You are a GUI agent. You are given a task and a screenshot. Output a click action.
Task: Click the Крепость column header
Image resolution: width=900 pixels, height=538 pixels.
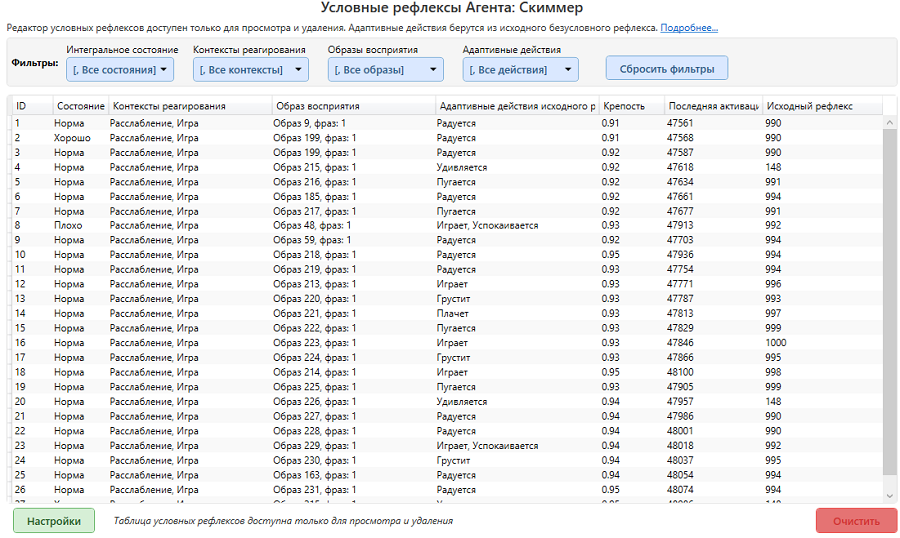pos(630,106)
